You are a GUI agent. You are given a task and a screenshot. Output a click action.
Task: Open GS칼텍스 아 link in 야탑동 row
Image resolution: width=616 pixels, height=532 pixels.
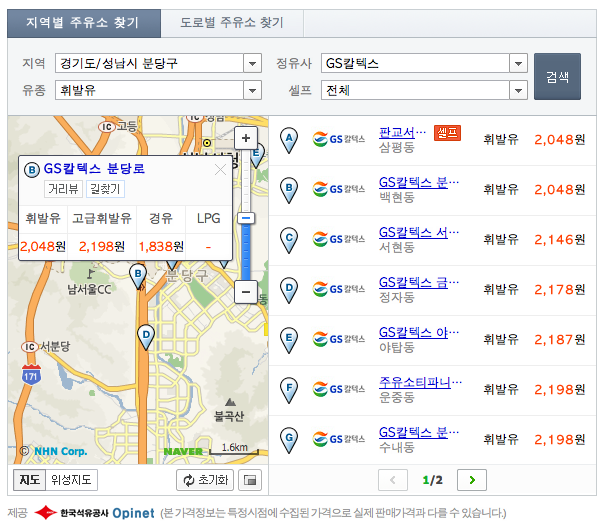419,332
